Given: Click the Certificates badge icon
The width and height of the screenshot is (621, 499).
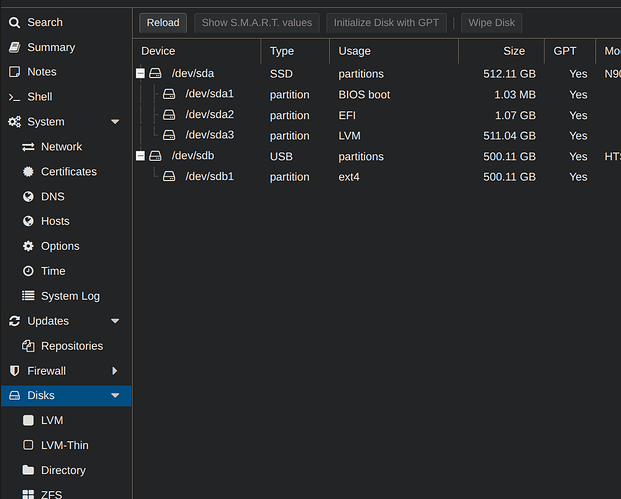Looking at the screenshot, I should (x=28, y=172).
